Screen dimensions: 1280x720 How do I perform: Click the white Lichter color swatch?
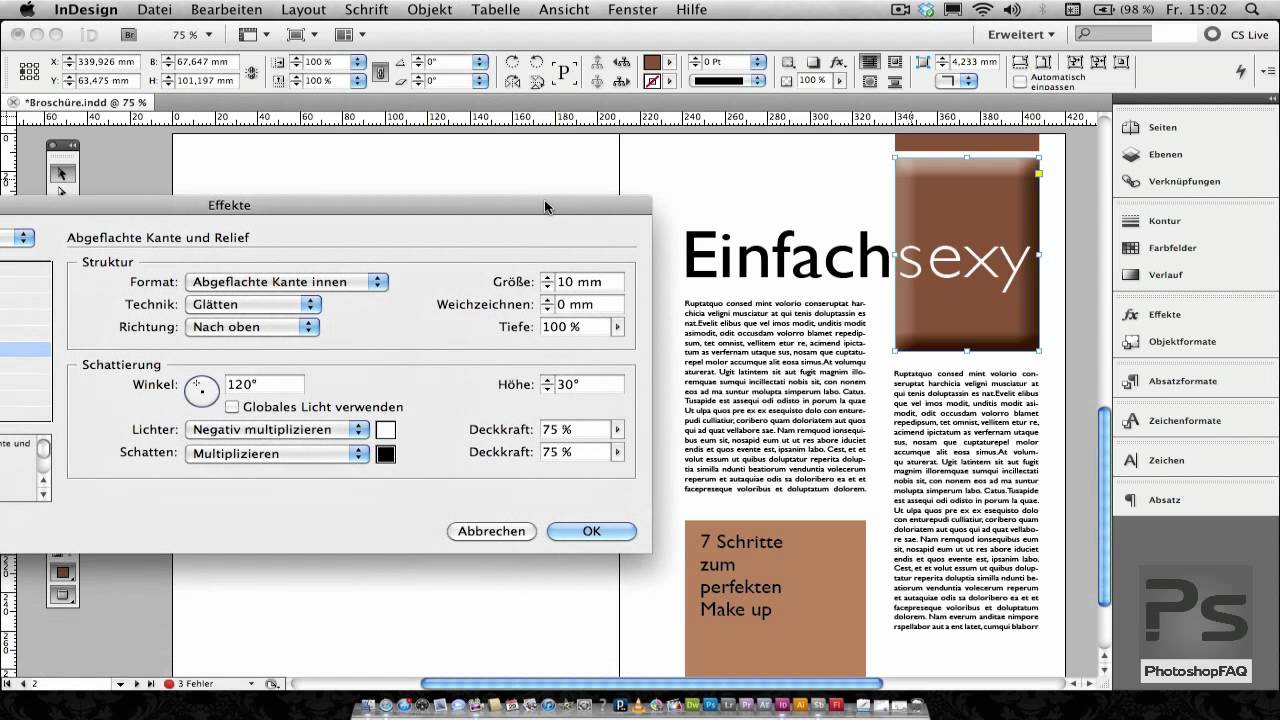coord(386,430)
